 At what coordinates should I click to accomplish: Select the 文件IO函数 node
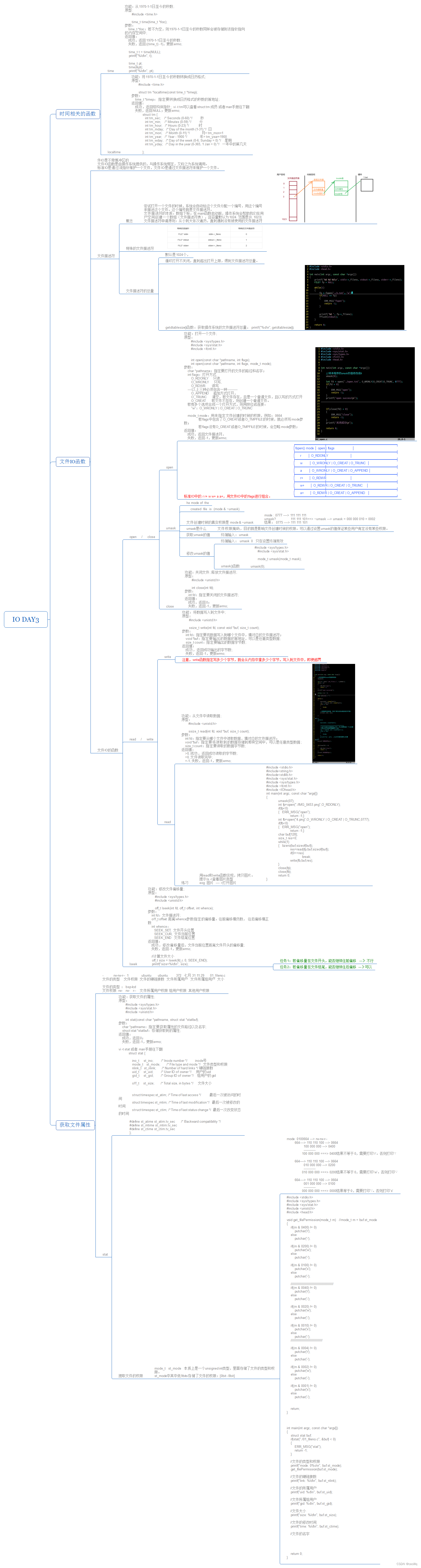(x=73, y=461)
